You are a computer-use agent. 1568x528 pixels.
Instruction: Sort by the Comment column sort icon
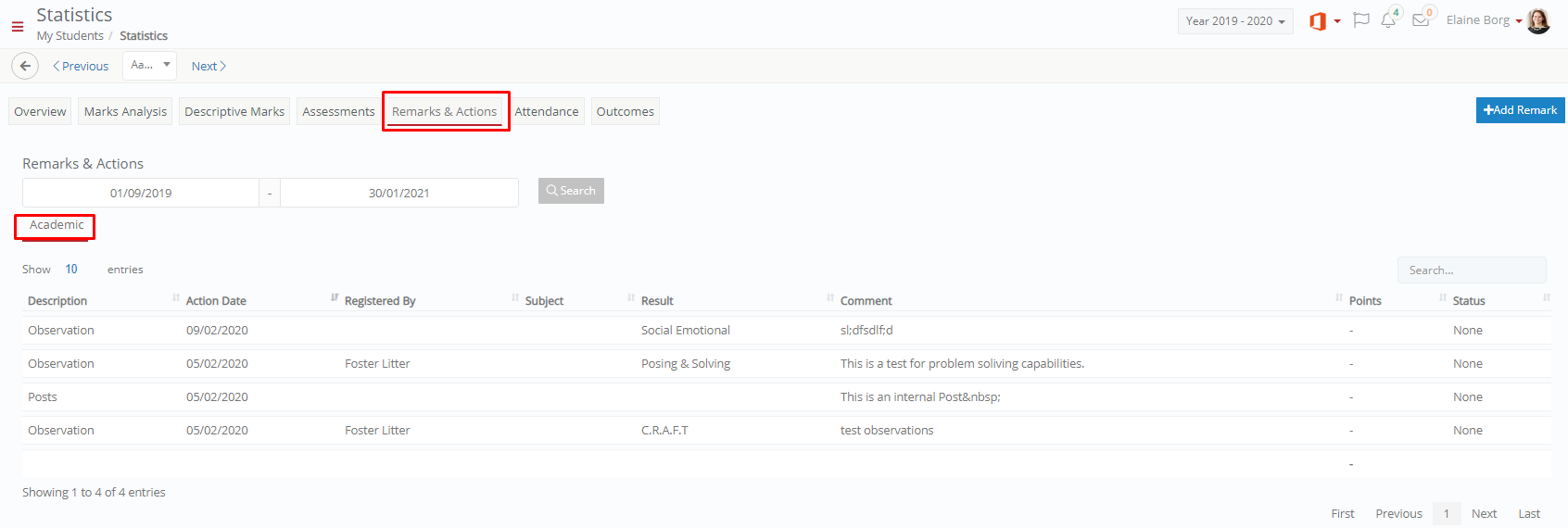(1339, 297)
